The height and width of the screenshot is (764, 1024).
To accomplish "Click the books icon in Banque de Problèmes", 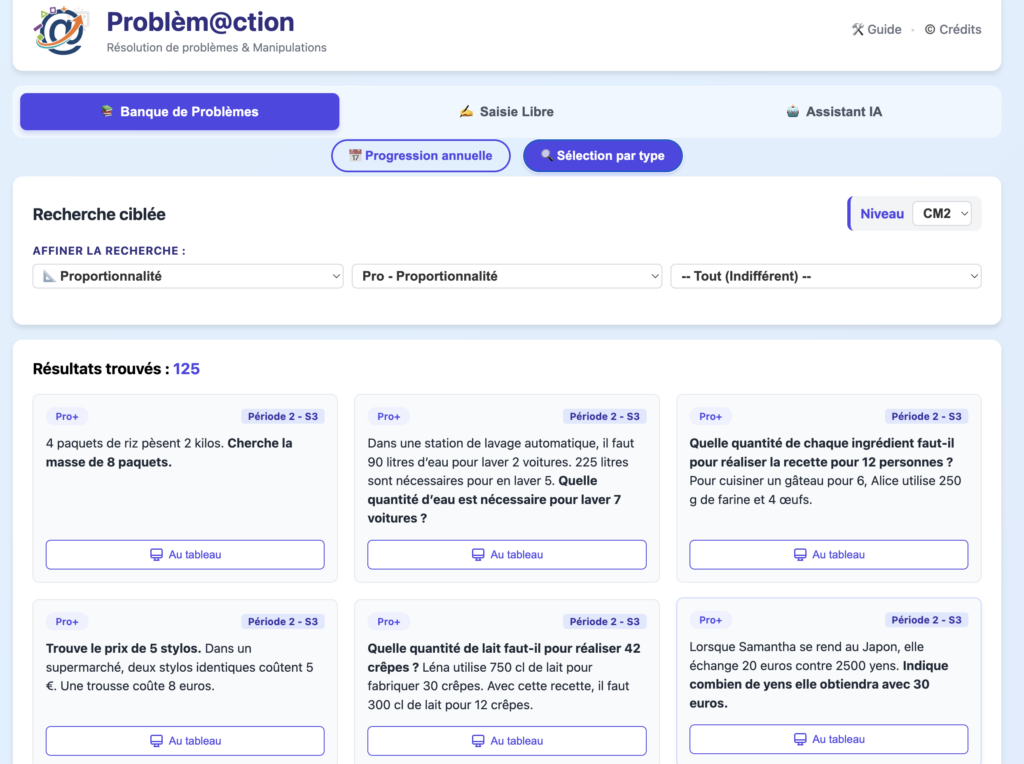I will 108,112.
